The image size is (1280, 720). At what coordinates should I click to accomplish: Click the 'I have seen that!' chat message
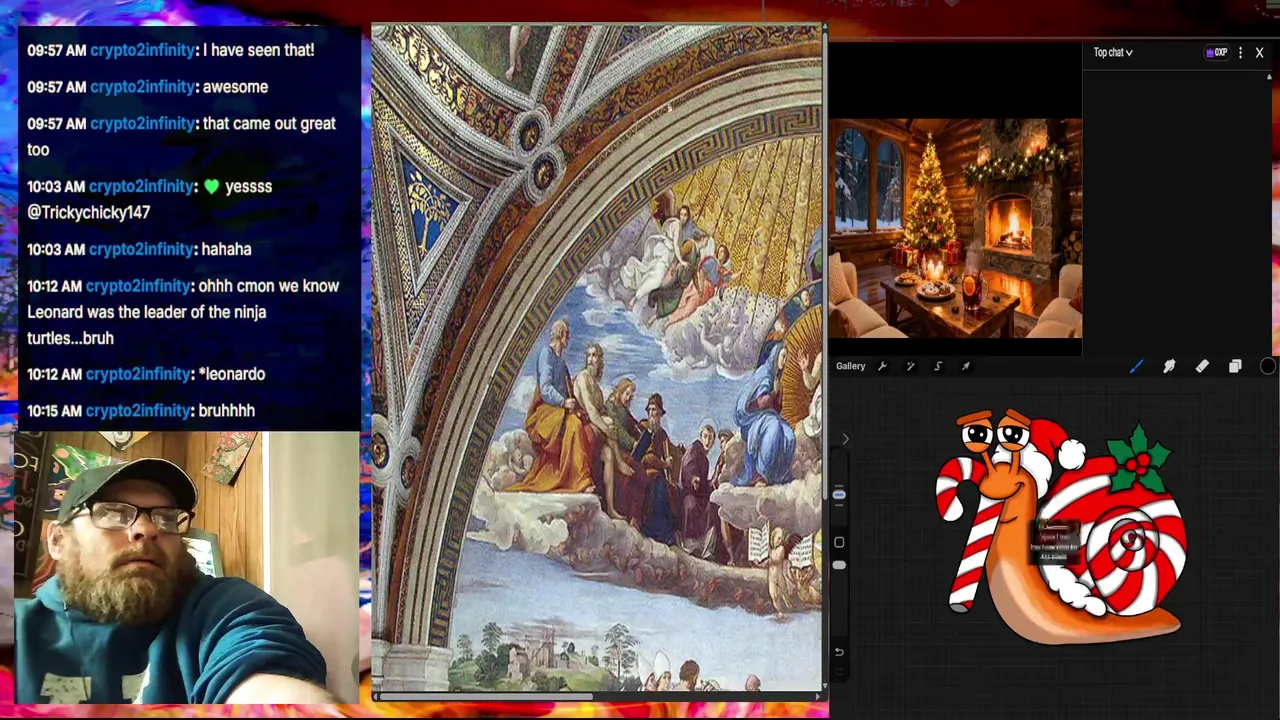[259, 50]
